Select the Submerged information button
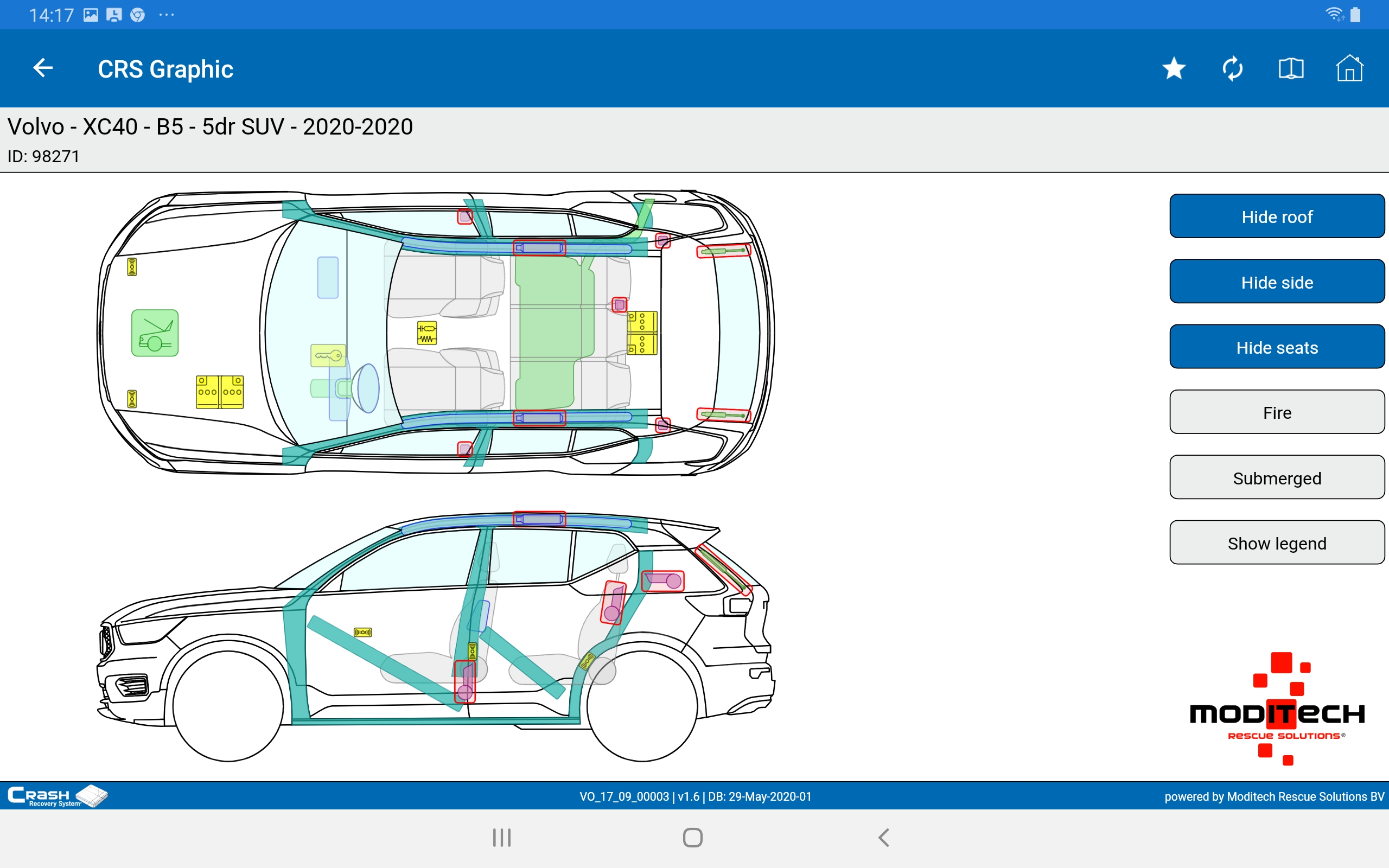This screenshot has height=868, width=1389. [x=1277, y=477]
